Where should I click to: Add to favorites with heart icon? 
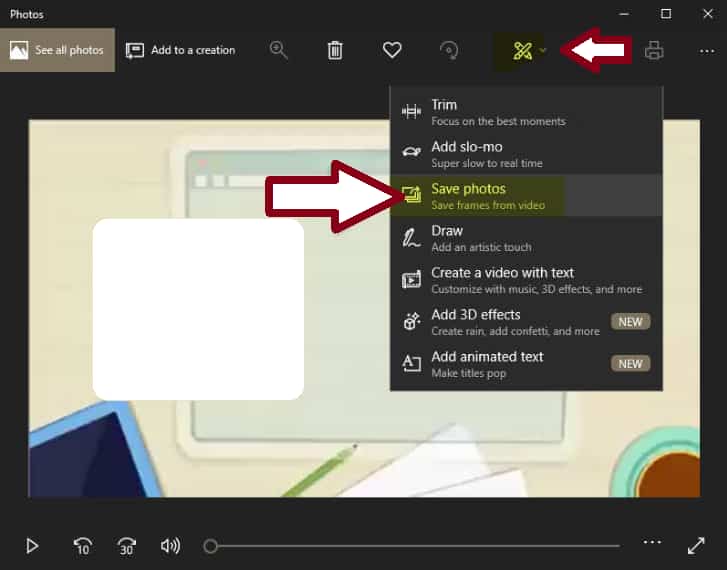coord(392,50)
